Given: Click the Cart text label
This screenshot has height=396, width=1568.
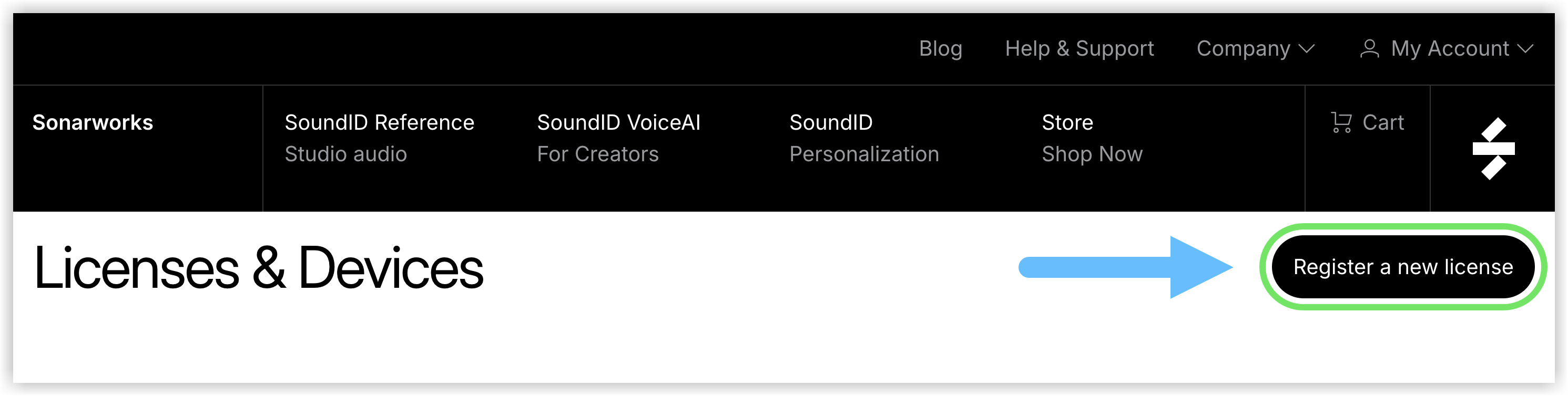Looking at the screenshot, I should coord(1383,122).
